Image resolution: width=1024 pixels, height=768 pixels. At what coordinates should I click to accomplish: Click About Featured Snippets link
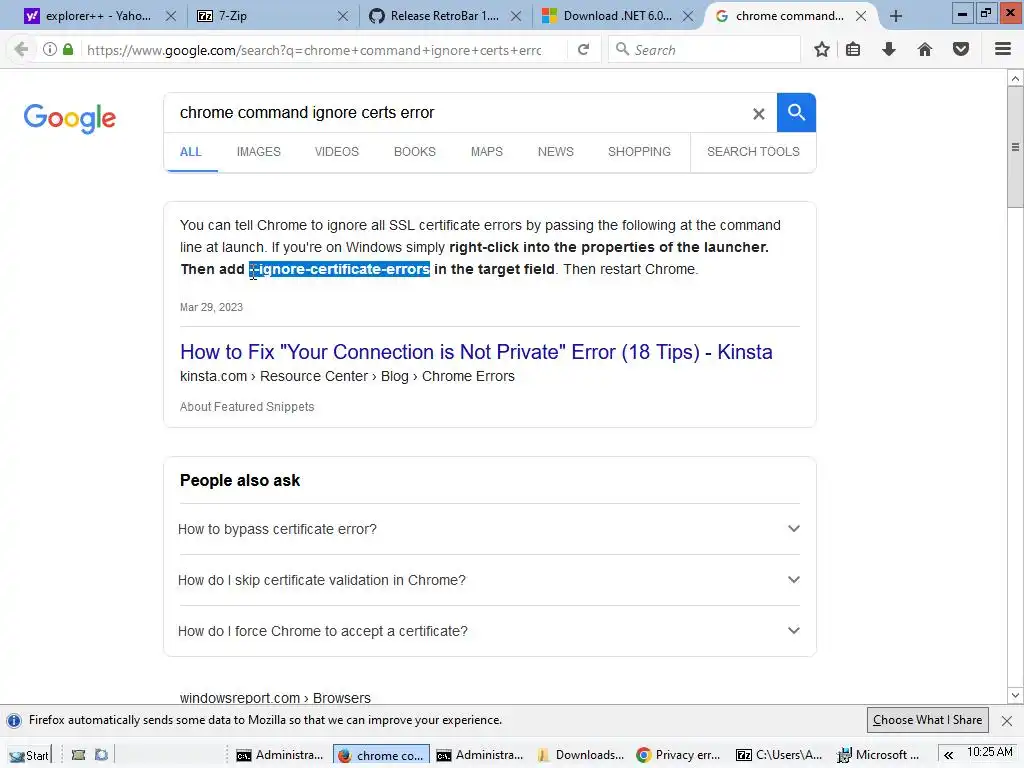[247, 407]
